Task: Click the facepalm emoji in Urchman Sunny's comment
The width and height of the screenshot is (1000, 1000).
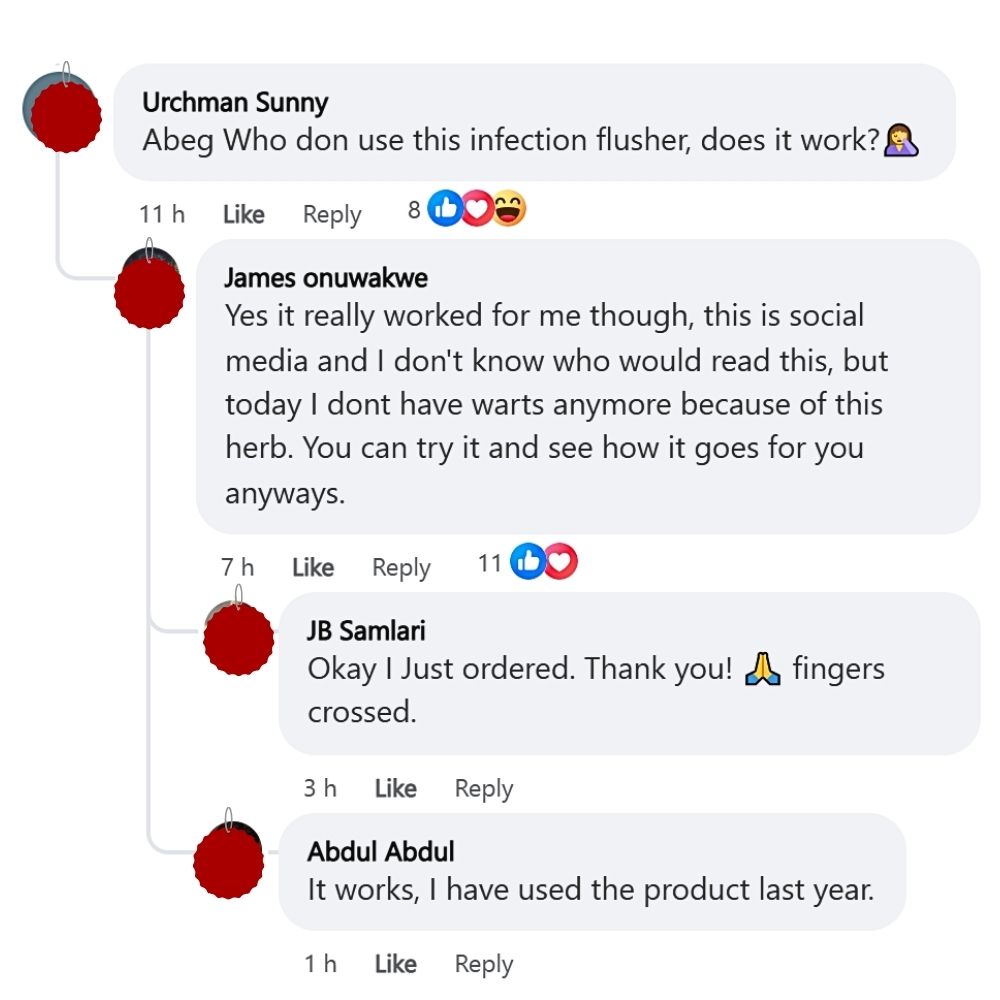Action: coord(902,140)
